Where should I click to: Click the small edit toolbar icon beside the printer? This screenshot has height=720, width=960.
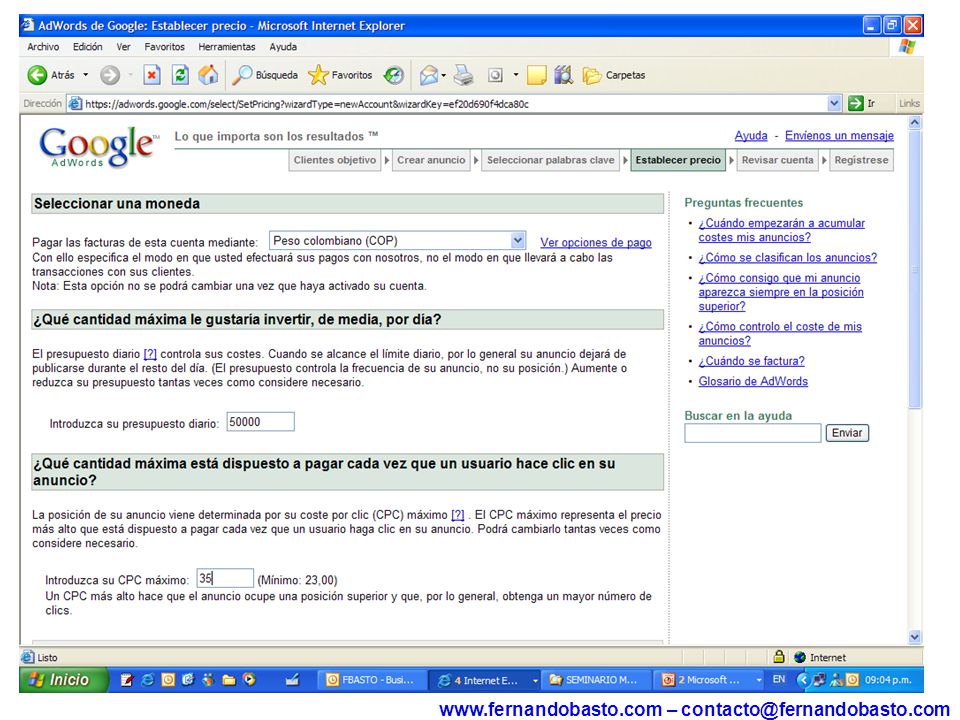click(495, 75)
